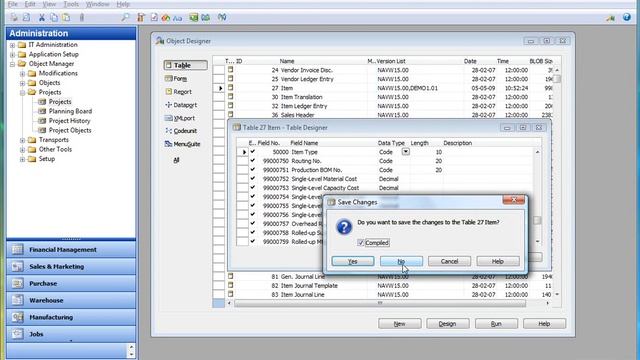This screenshot has width=640, height=360.
Task: Click Object Designer horizontal scrollbar
Action: [380, 303]
